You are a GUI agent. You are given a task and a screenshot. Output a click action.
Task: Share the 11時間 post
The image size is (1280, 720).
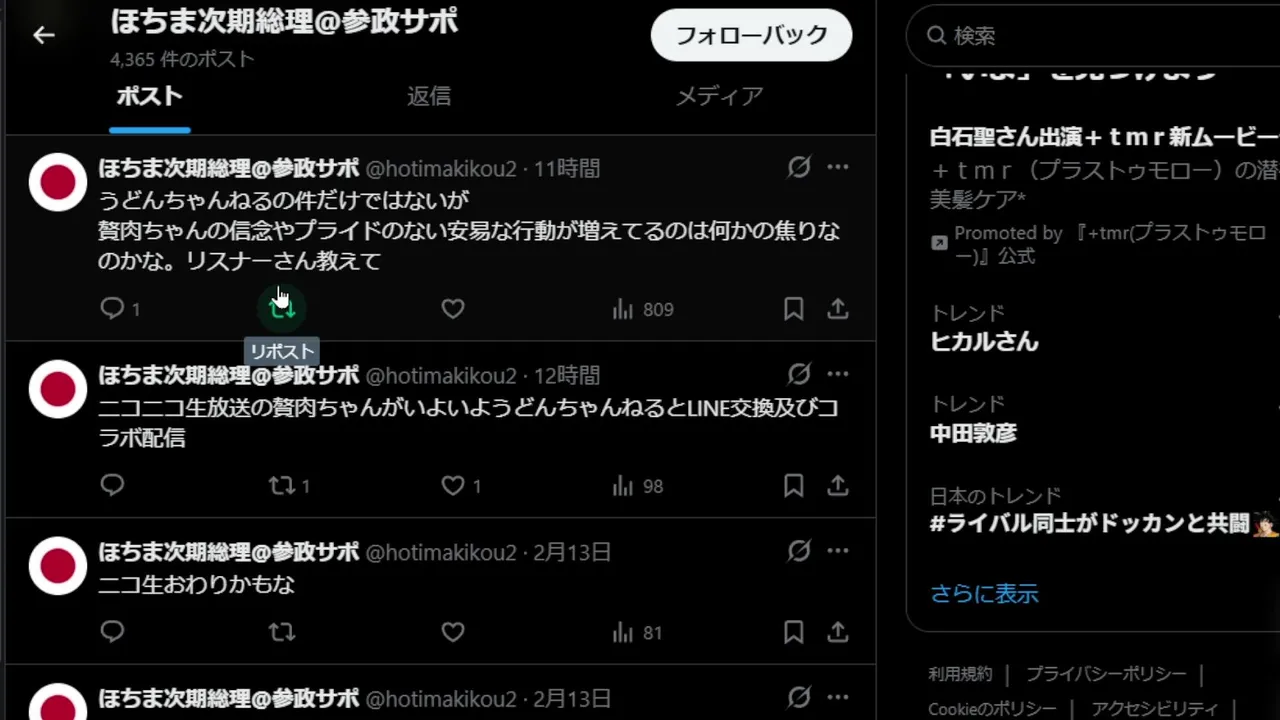pos(838,309)
